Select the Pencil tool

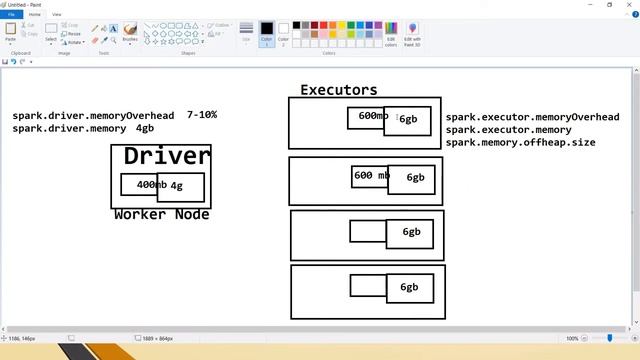click(95, 29)
